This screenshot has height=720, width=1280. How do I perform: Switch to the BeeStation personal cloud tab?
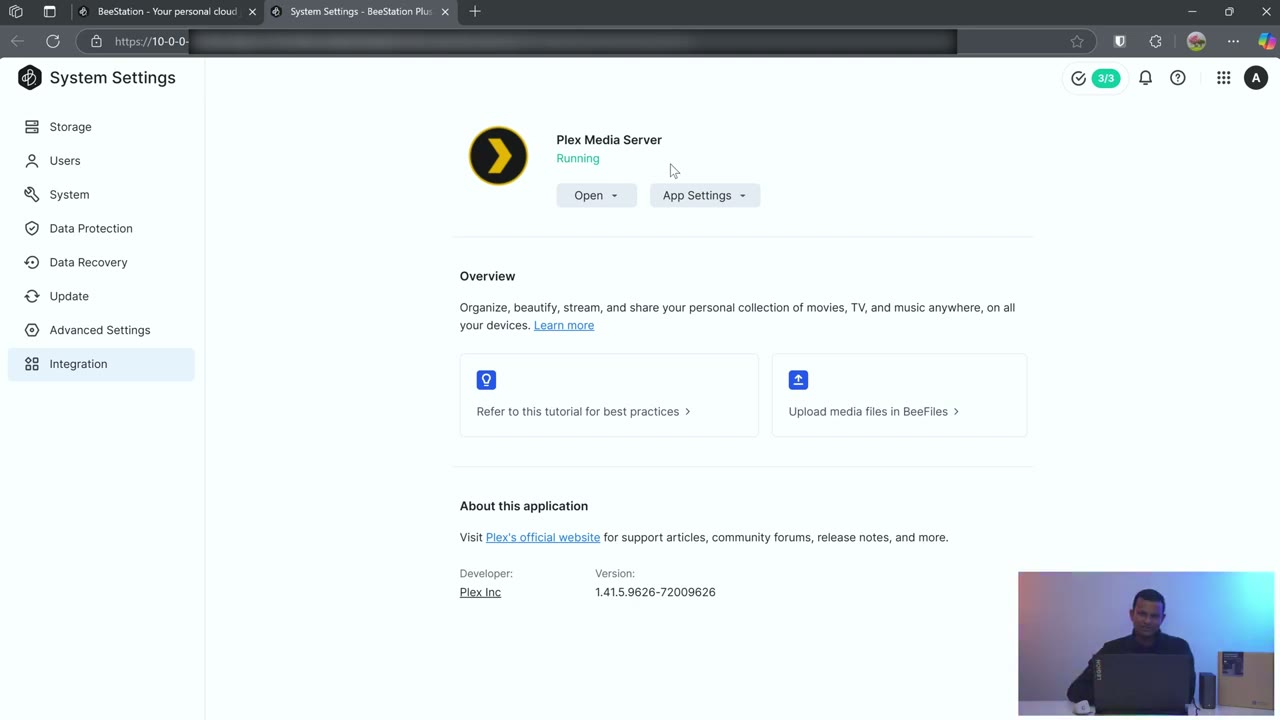tap(165, 11)
